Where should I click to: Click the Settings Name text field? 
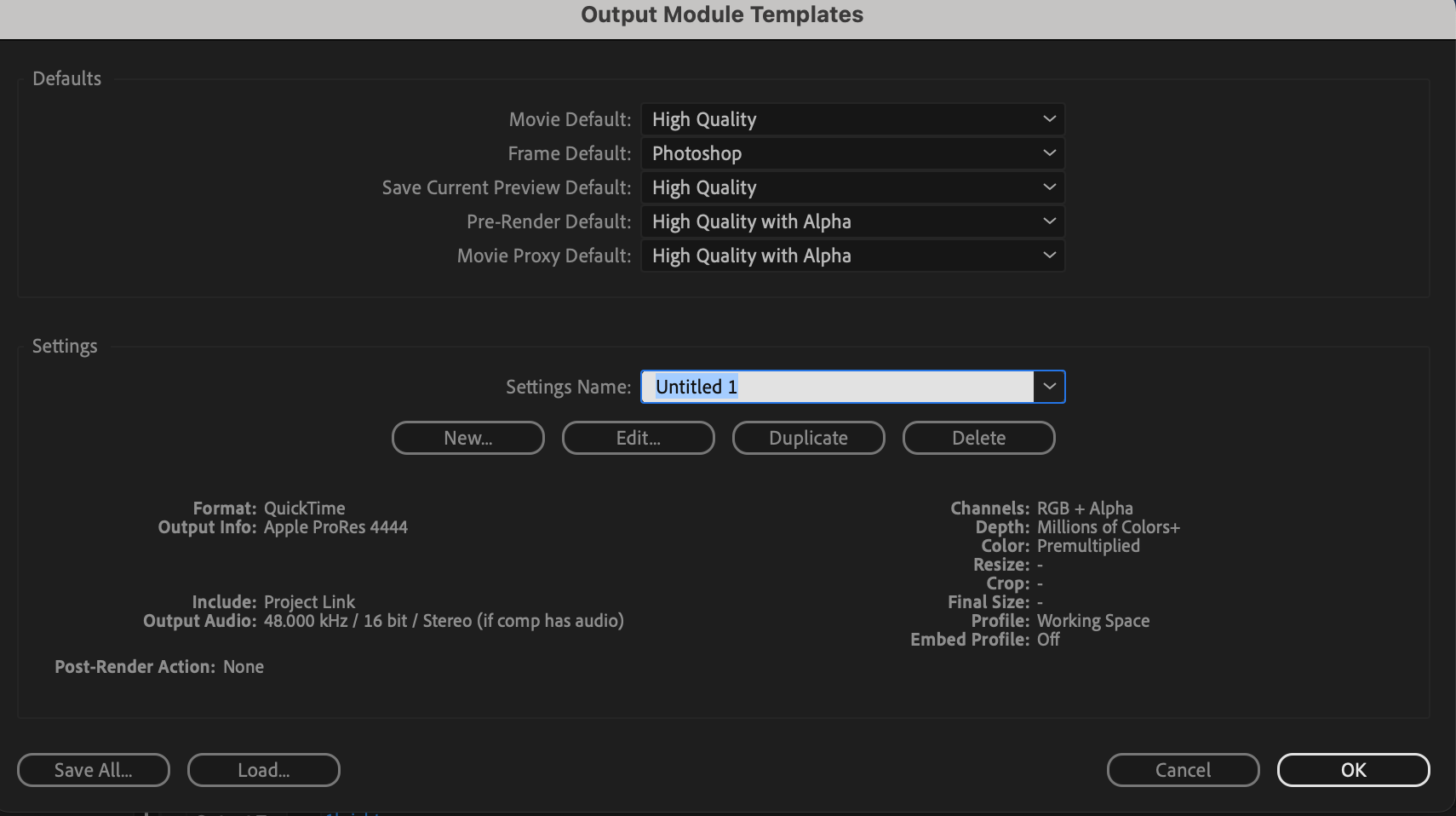tap(838, 387)
